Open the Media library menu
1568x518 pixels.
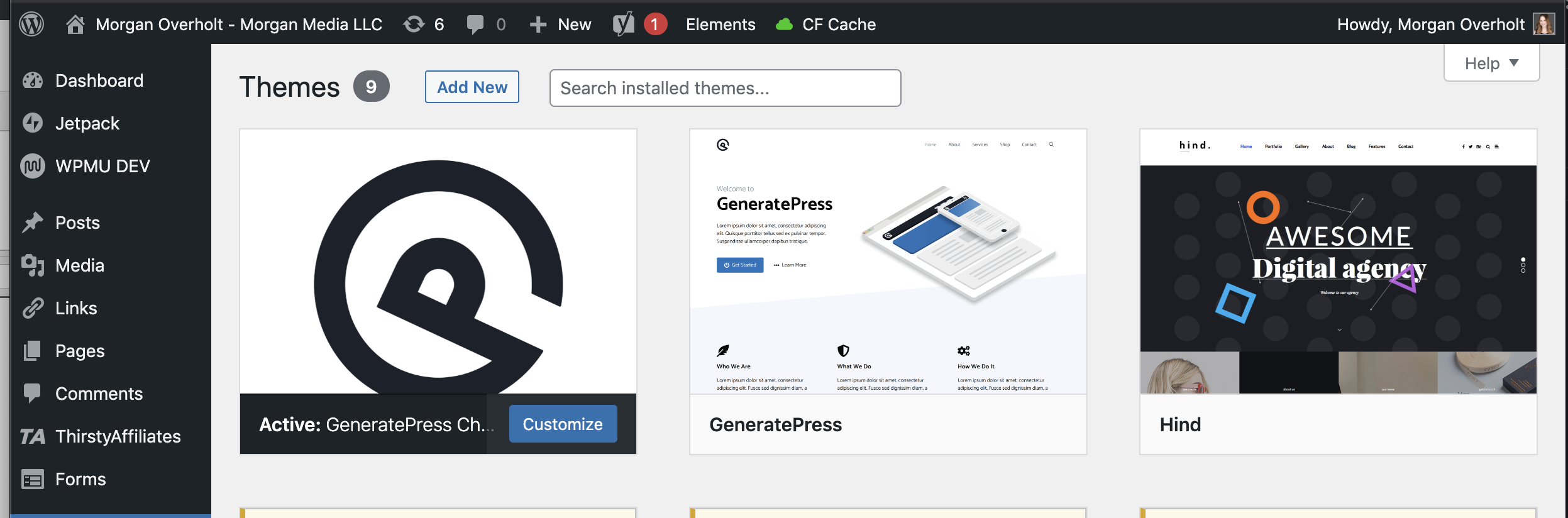click(x=80, y=265)
